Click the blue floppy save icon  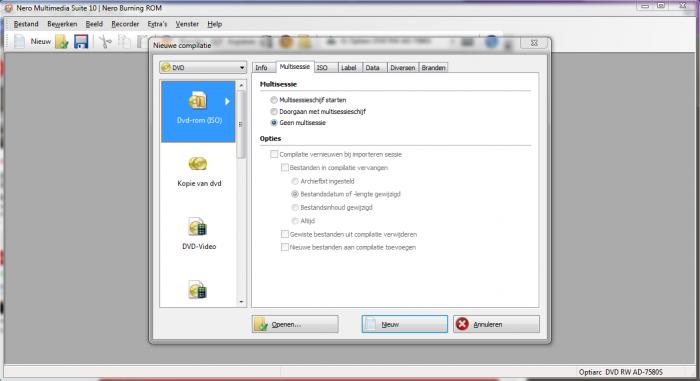[x=81, y=42]
